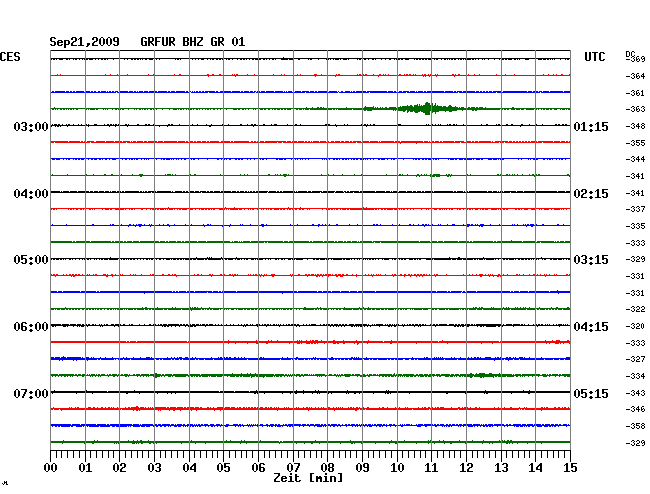Click the DC offset value -361
This screenshot has height=494, width=650.
click(x=635, y=93)
